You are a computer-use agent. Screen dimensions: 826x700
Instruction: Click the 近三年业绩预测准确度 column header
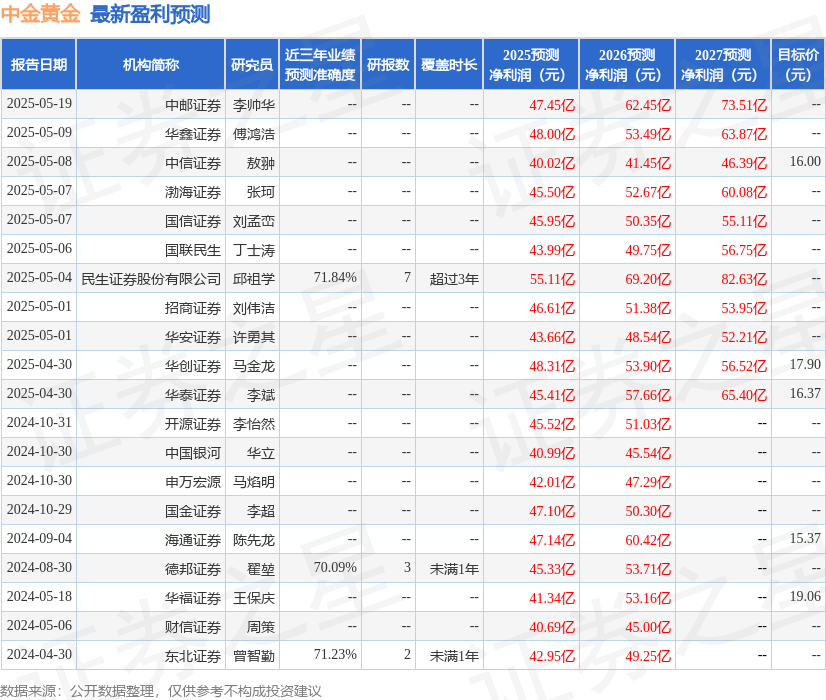318,63
